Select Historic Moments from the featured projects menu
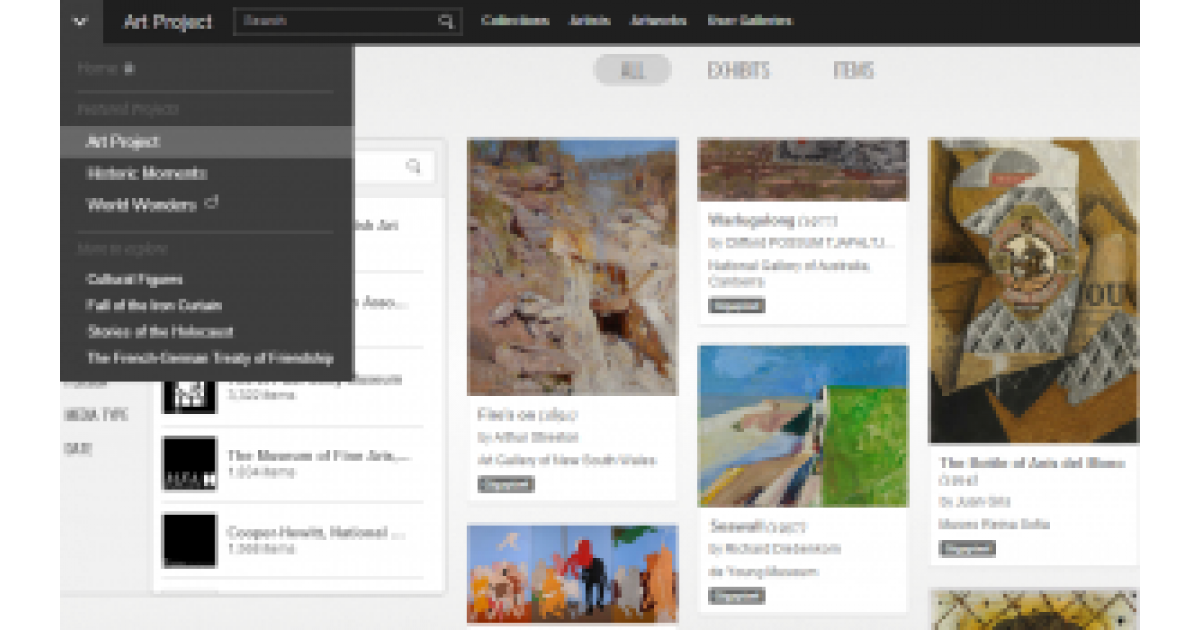Image resolution: width=1200 pixels, height=630 pixels. coord(146,173)
